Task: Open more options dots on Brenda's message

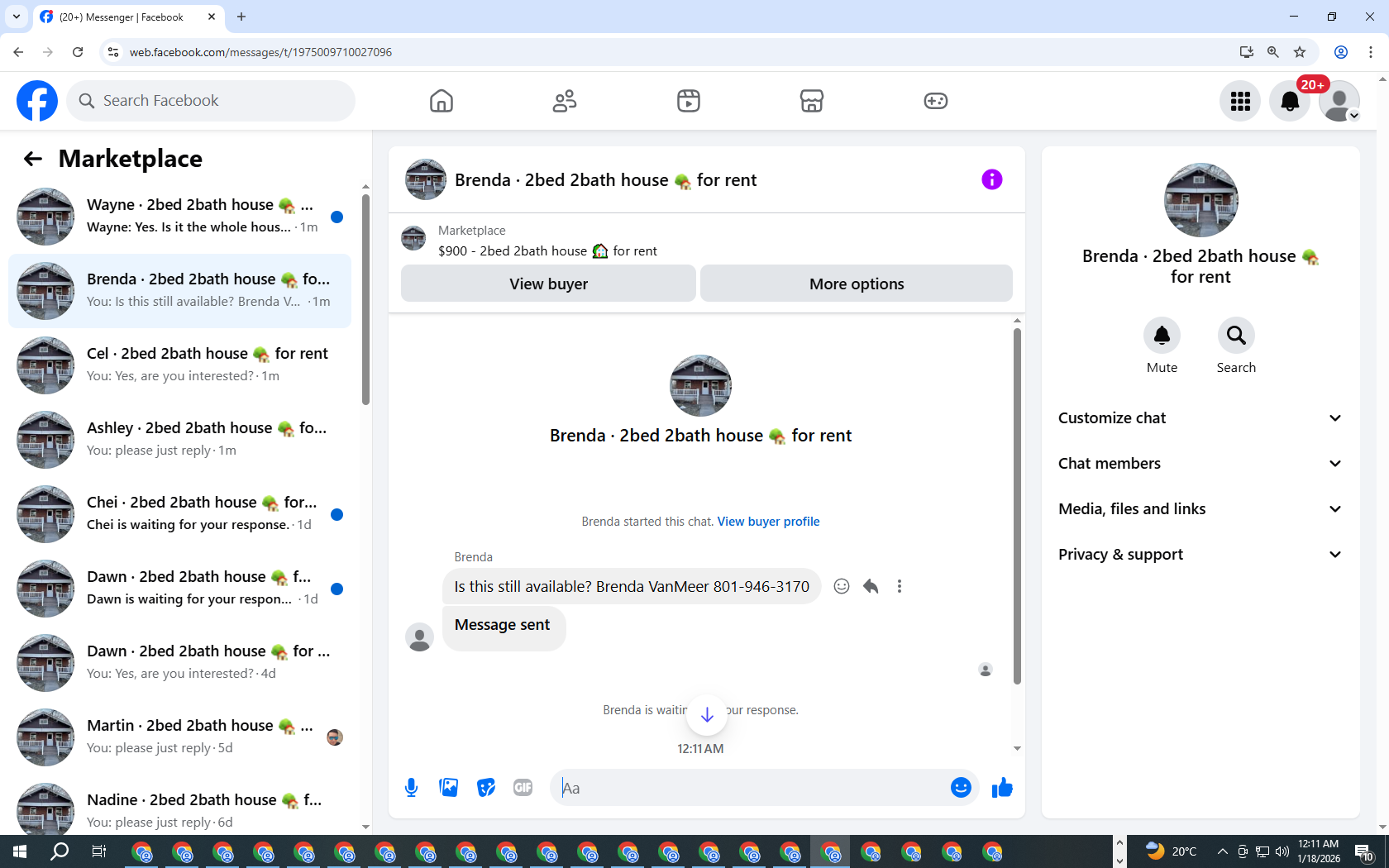Action: [900, 586]
